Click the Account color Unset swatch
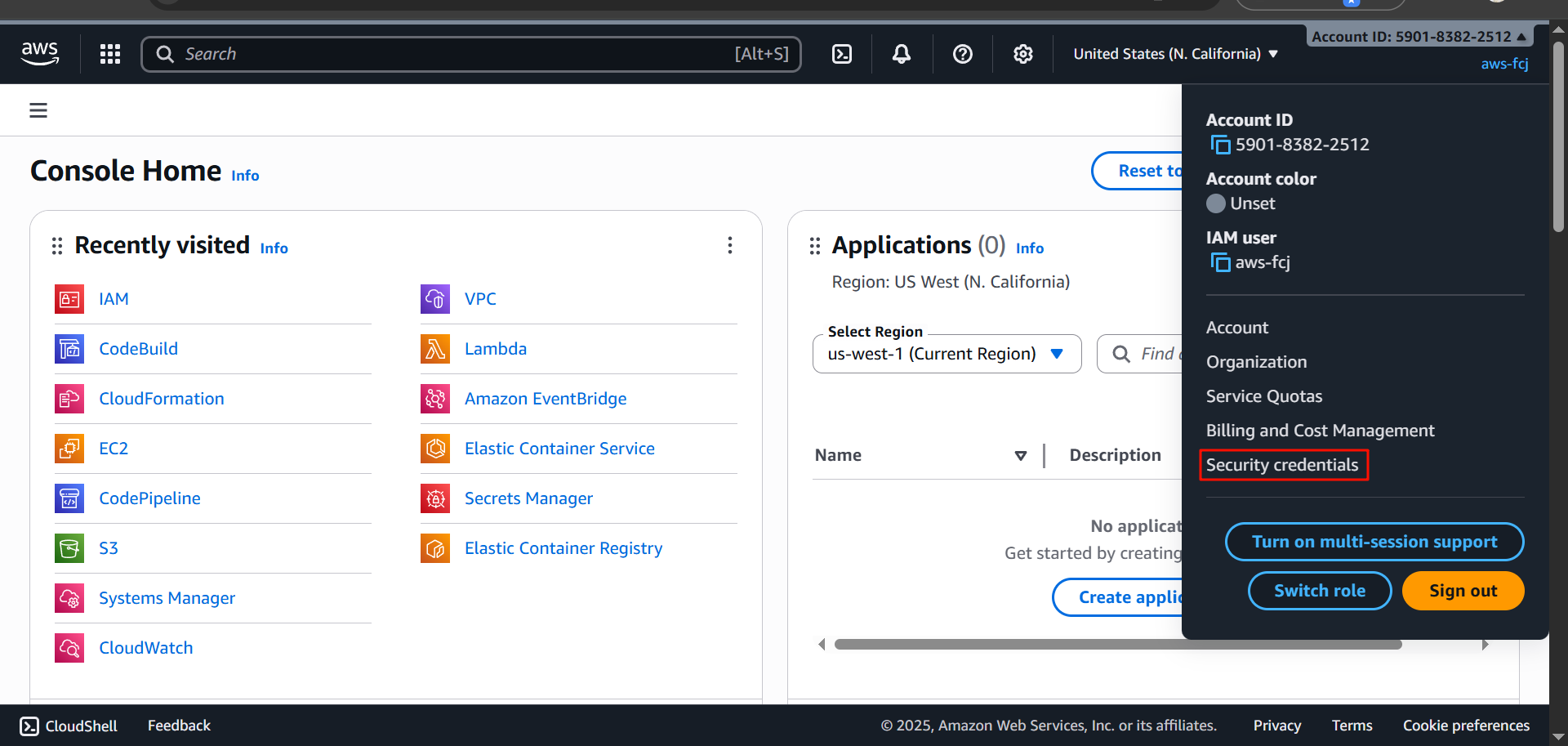Screen dimensions: 1568x746 coord(1216,203)
